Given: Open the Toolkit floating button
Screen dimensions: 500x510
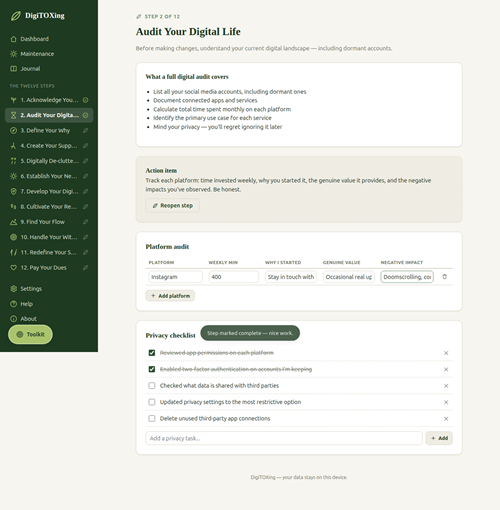Looking at the screenshot, I should pos(30,334).
